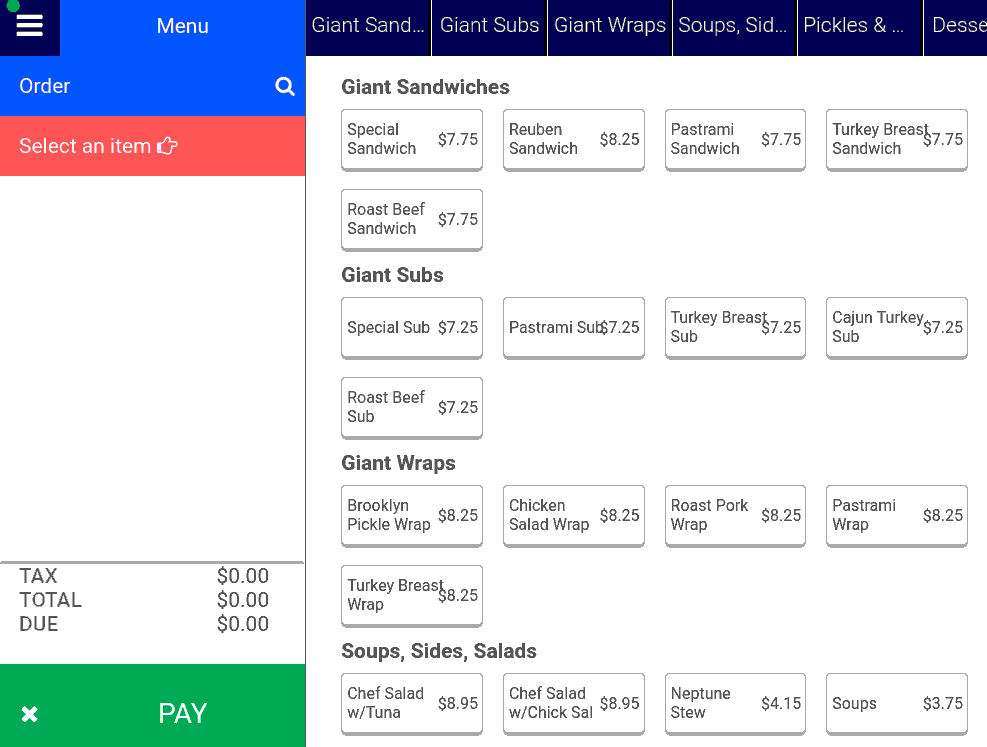Add the Pastrami Sub
Viewport: 987px width, 747px height.
[573, 328]
